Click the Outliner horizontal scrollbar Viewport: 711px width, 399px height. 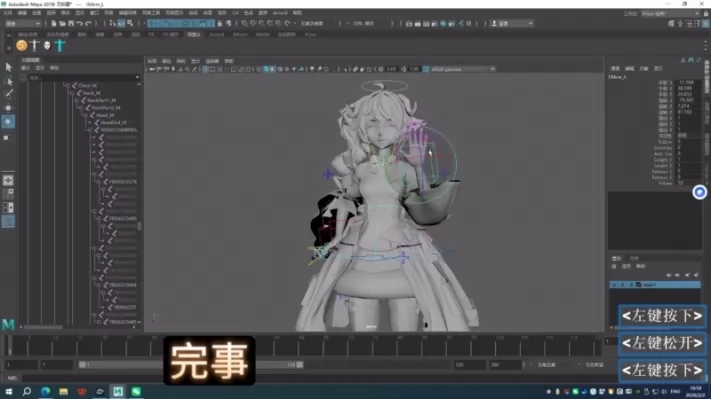tap(43, 327)
